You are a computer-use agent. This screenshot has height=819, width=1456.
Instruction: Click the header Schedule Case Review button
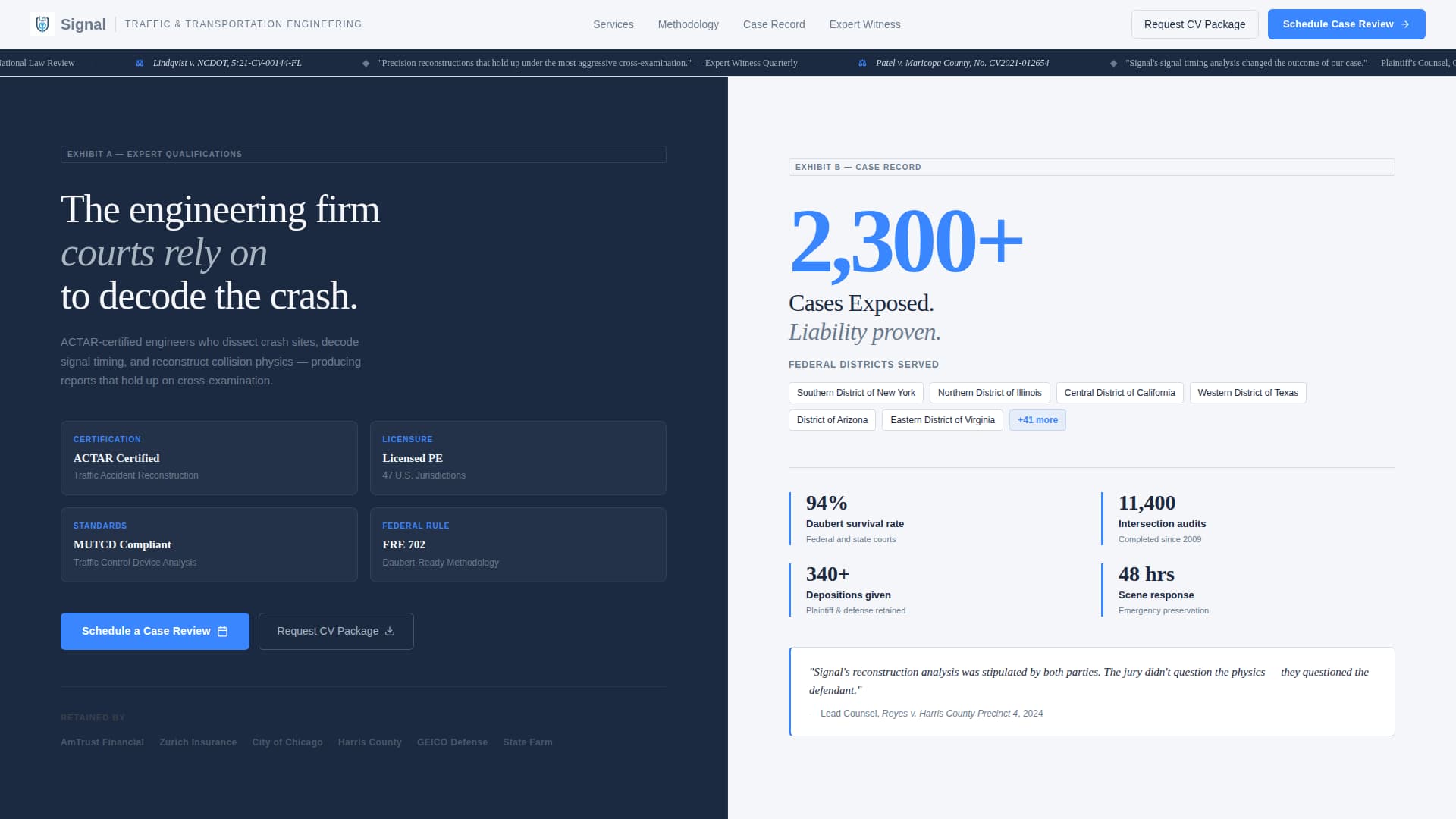(1346, 24)
